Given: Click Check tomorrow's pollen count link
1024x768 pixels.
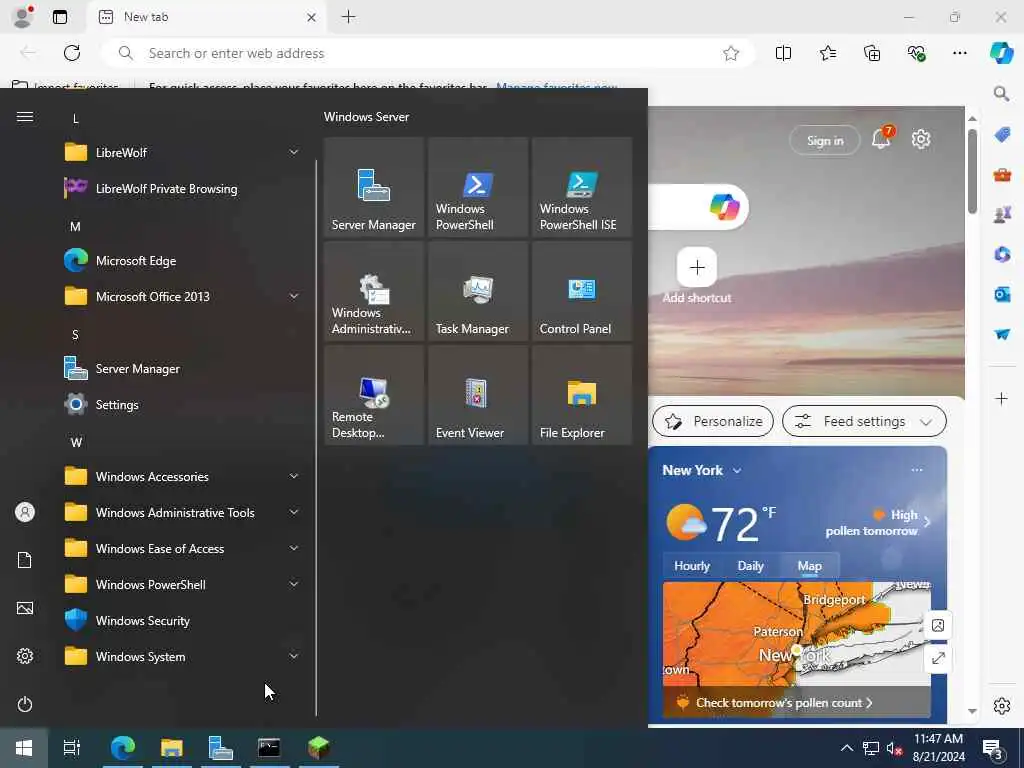Looking at the screenshot, I should tap(784, 703).
